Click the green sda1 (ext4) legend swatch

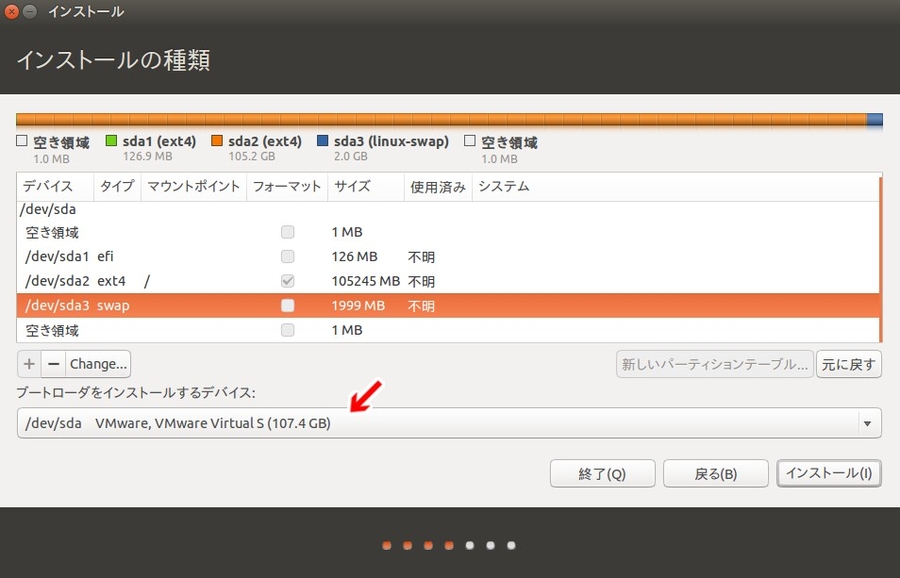(x=111, y=142)
